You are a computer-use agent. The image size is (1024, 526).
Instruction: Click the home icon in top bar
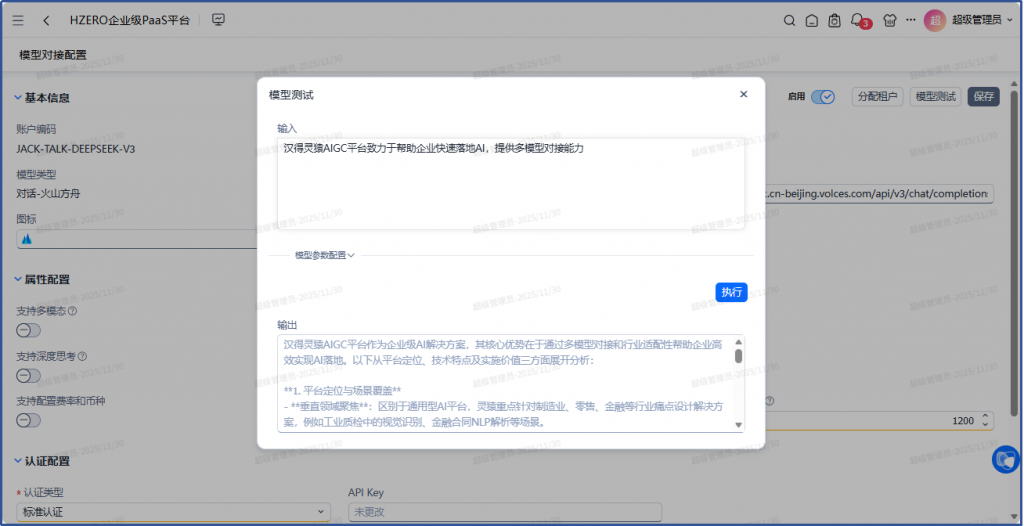pos(811,20)
